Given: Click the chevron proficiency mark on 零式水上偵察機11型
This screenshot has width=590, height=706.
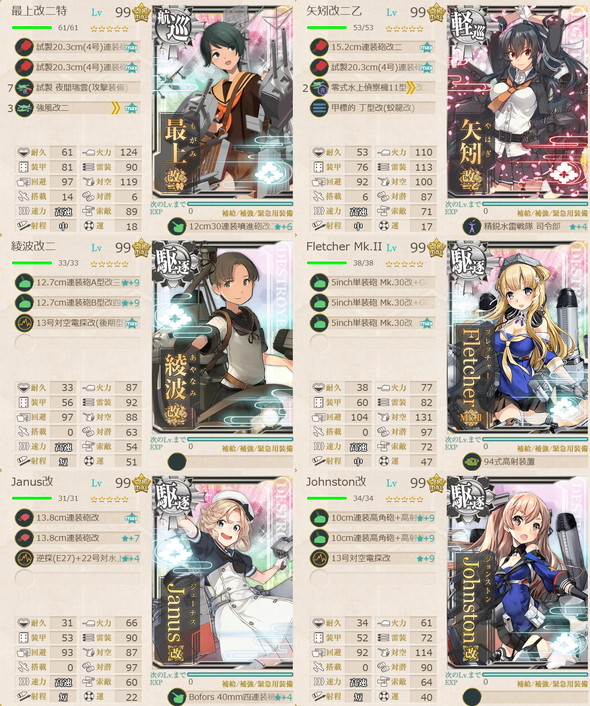Looking at the screenshot, I should click(410, 88).
